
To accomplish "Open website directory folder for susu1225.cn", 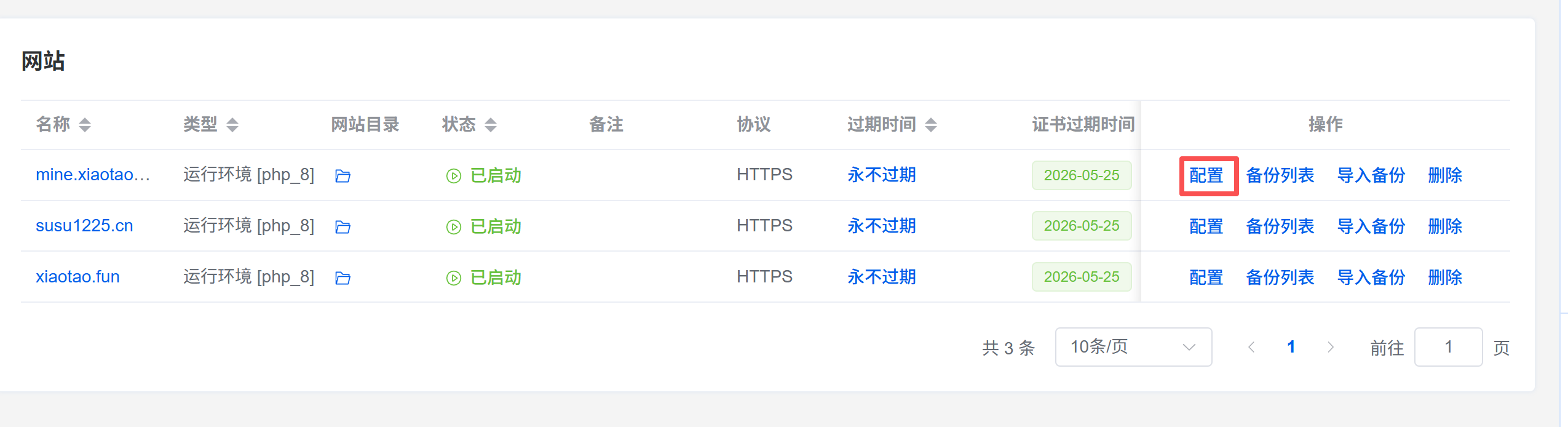I will point(343,227).
